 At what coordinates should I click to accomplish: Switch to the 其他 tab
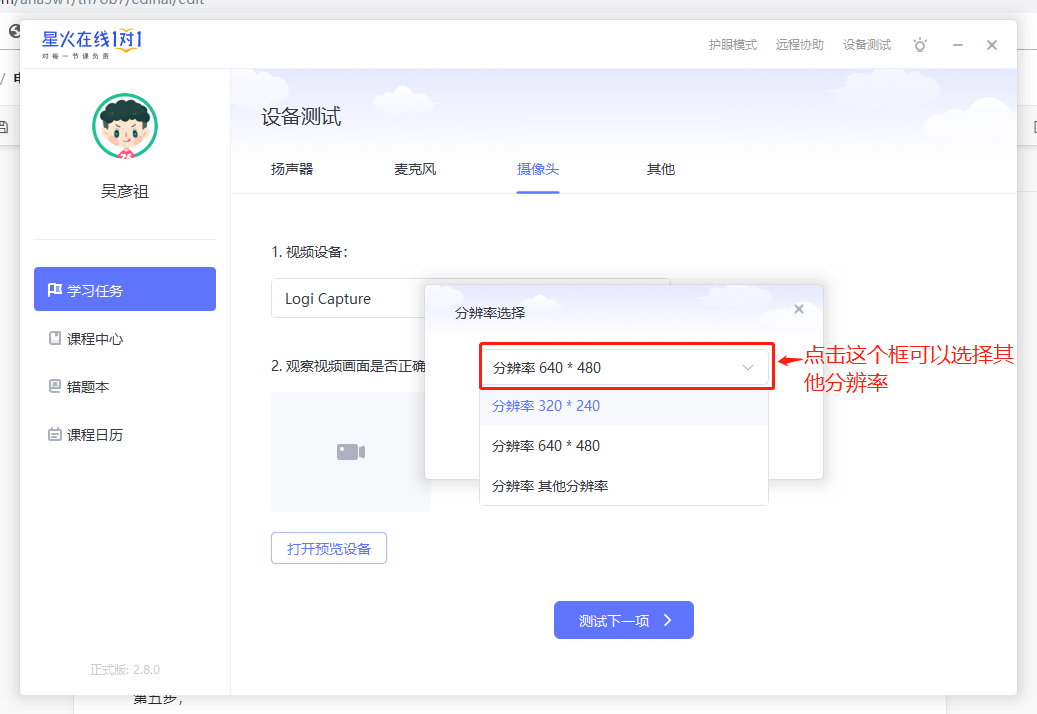pos(661,169)
